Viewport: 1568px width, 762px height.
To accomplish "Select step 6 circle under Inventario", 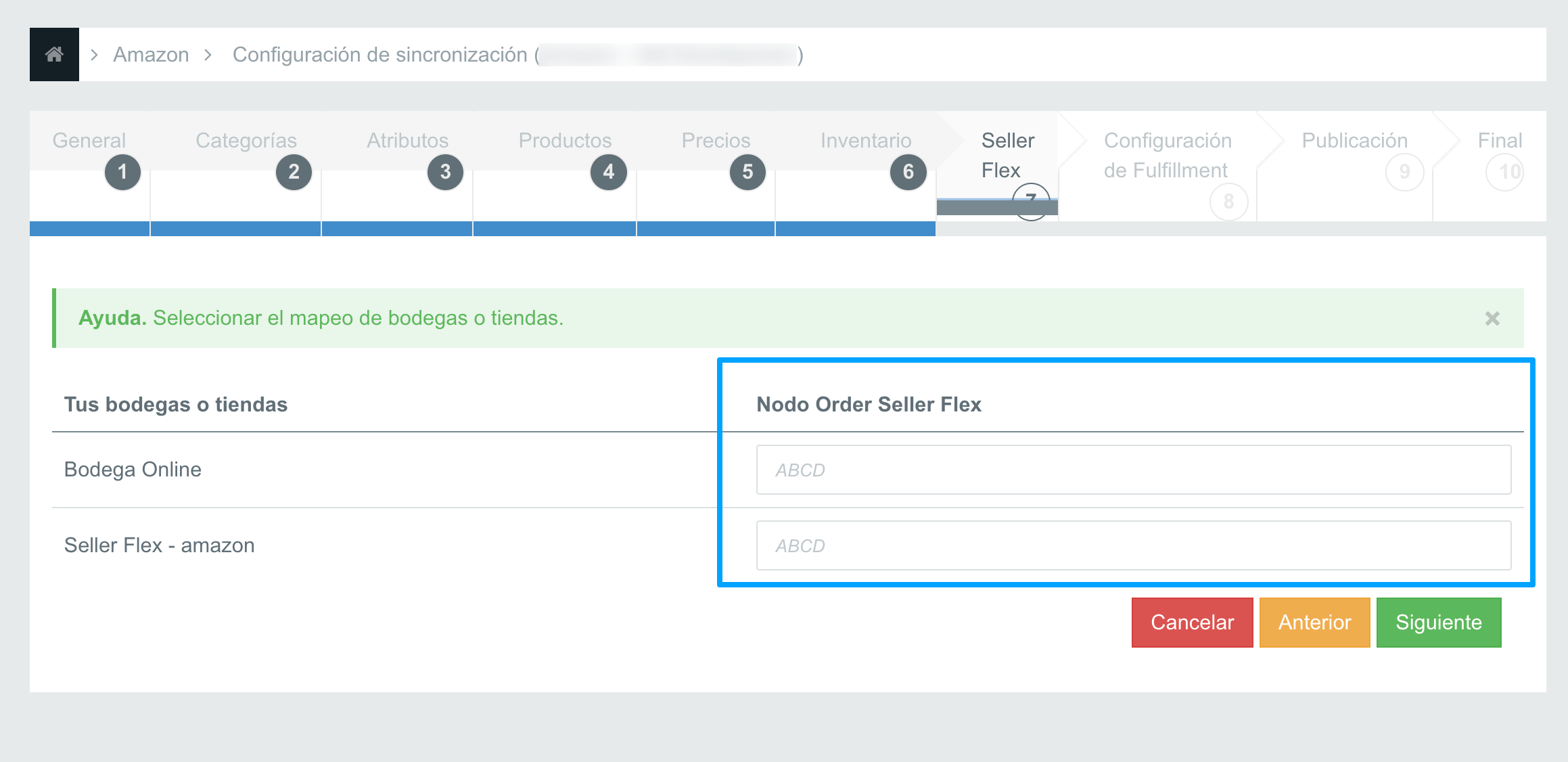I will click(x=908, y=172).
